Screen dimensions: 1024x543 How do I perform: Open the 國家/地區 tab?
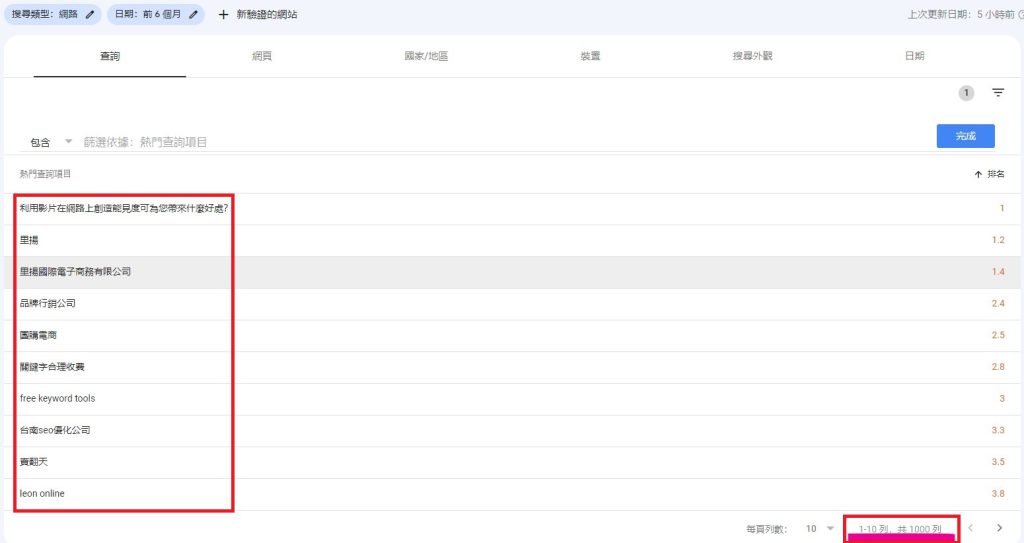click(426, 56)
